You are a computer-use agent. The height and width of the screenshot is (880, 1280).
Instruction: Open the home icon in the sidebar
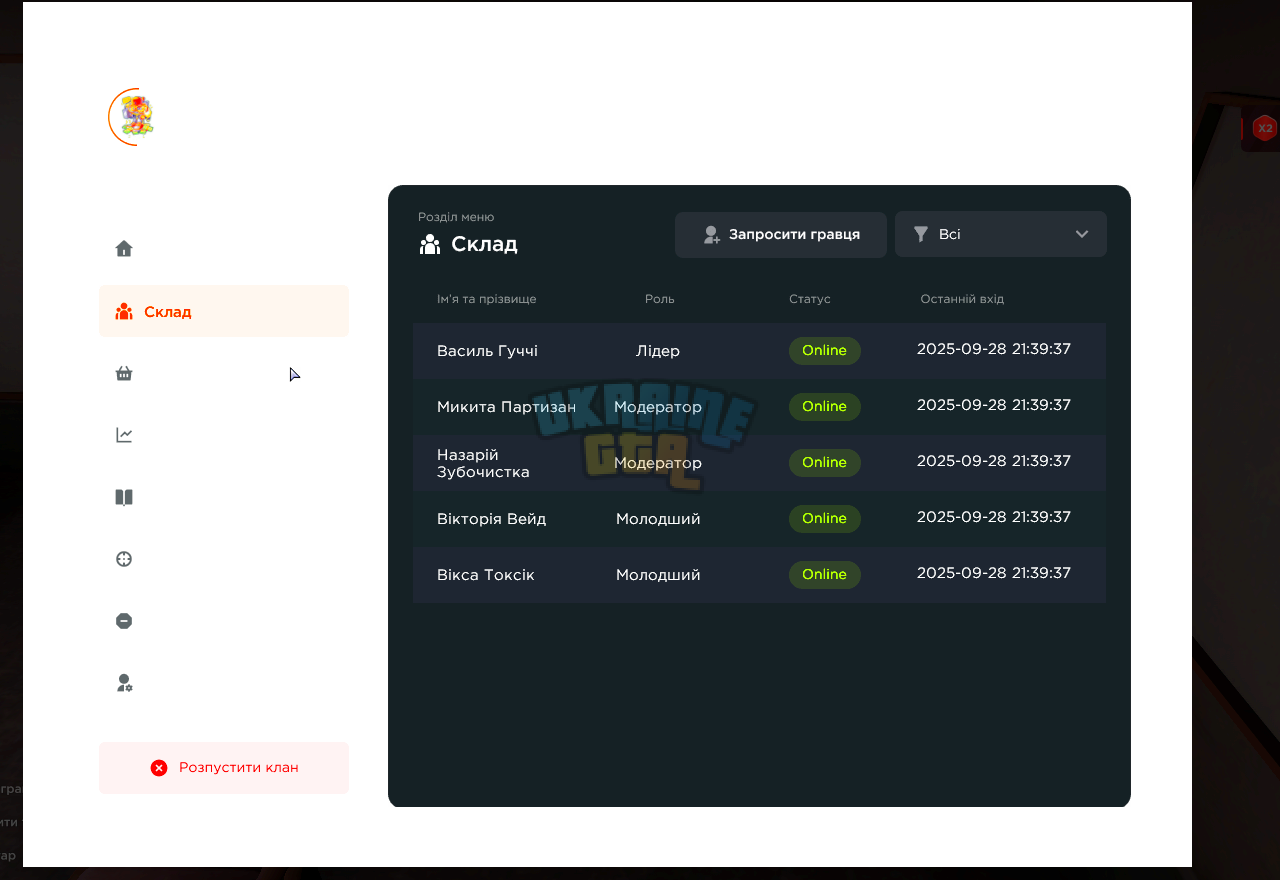pyautogui.click(x=124, y=249)
